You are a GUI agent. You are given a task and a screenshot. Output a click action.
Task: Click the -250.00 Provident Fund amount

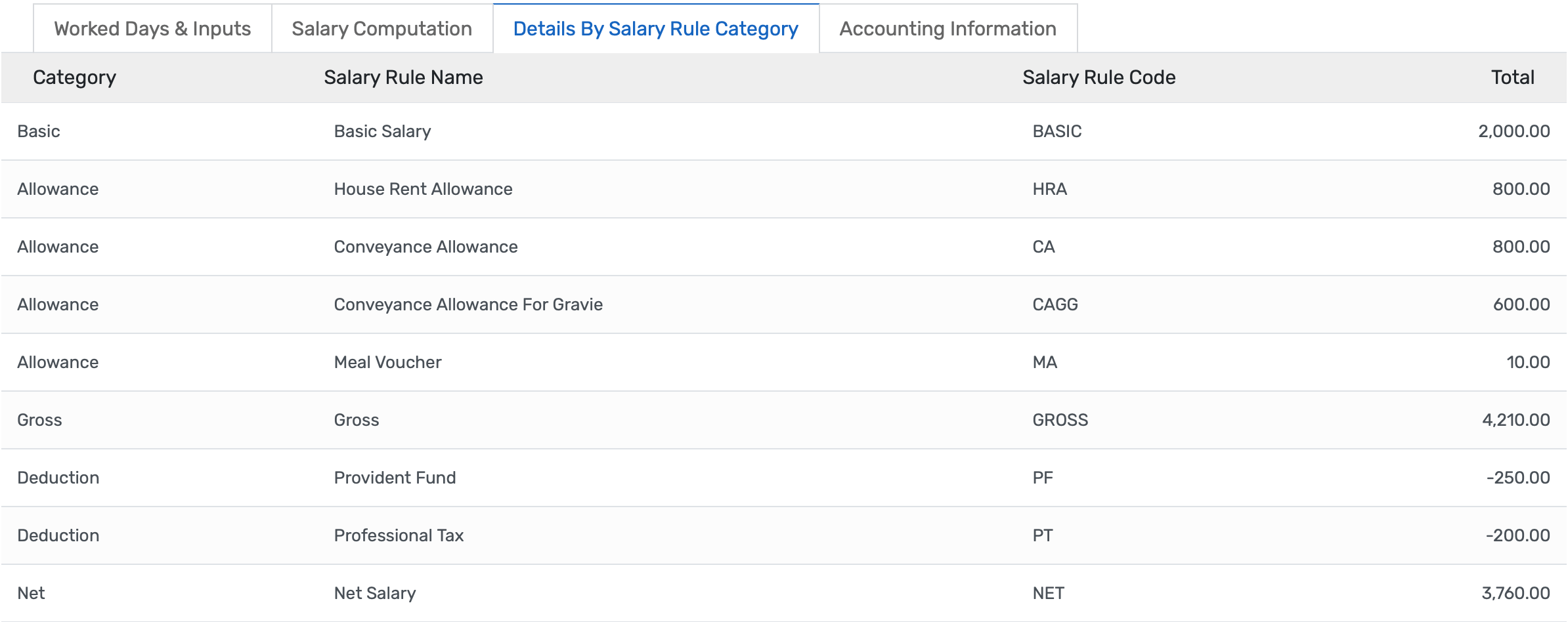click(x=1519, y=477)
